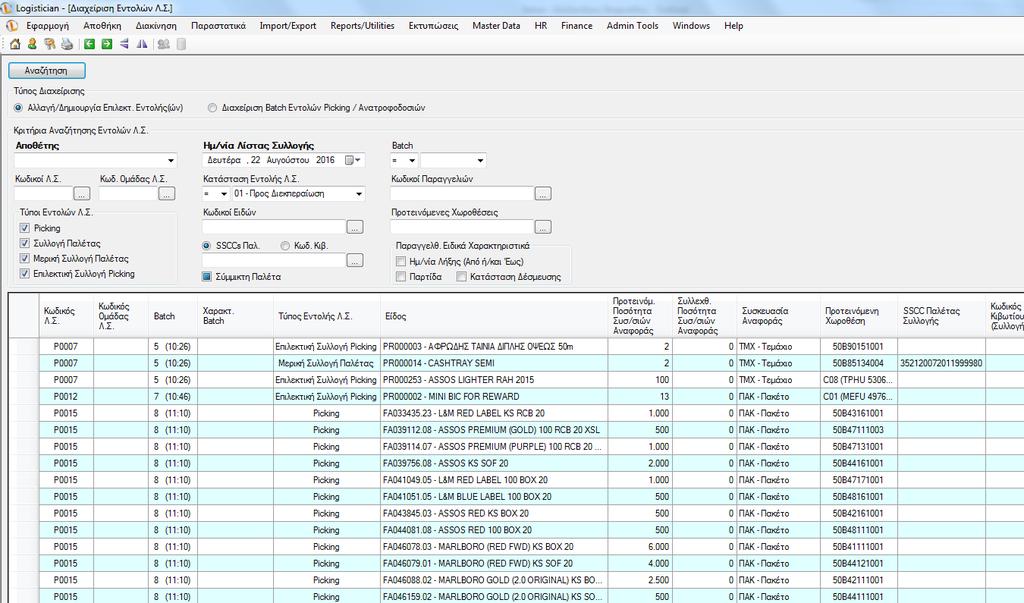The height and width of the screenshot is (603, 1024).
Task: Open the Παραστατικά menu
Action: pyautogui.click(x=218, y=26)
